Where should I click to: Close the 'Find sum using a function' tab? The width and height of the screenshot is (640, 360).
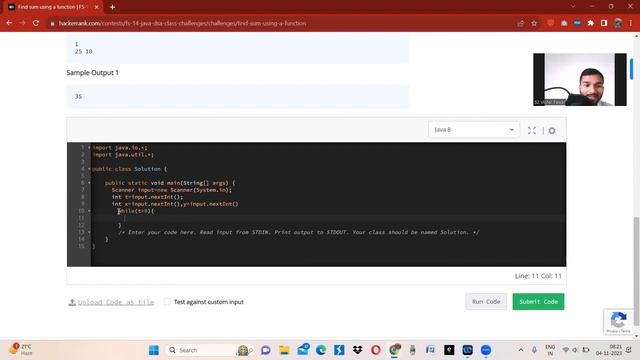[97, 7]
